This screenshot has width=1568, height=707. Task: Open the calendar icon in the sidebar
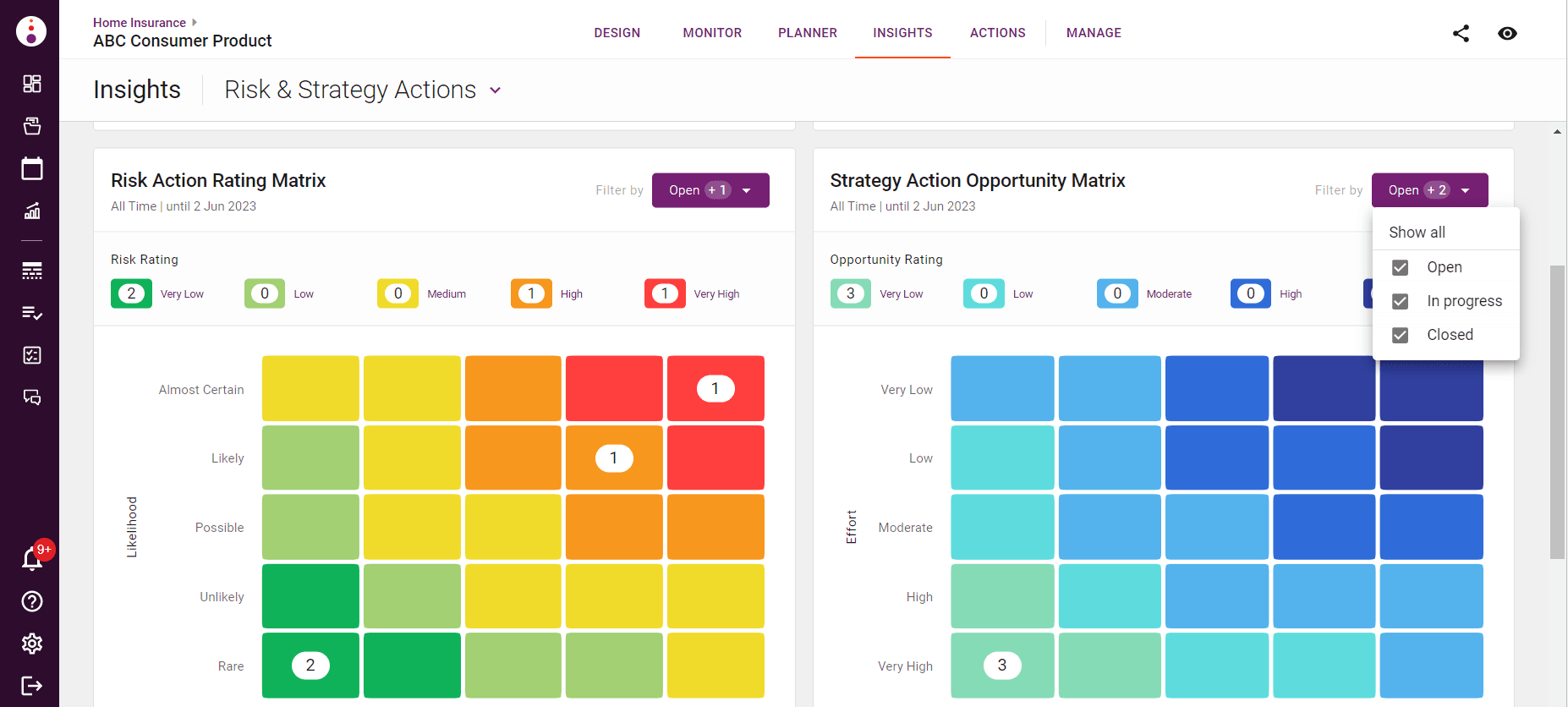[32, 168]
